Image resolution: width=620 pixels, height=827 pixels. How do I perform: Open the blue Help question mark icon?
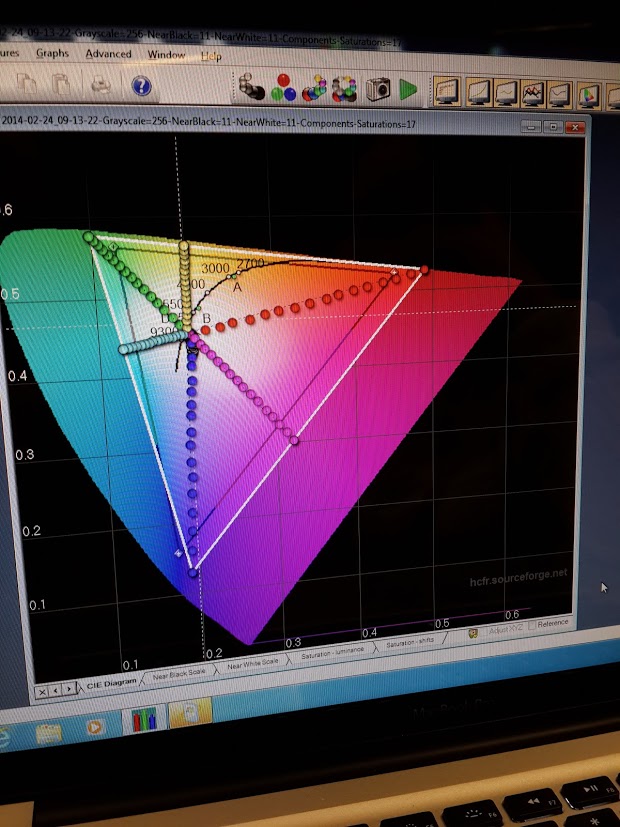pyautogui.click(x=141, y=86)
